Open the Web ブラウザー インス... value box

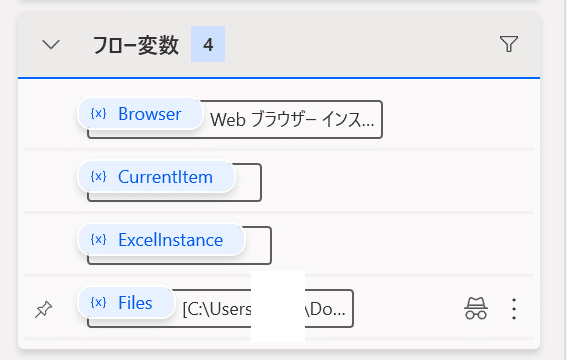292,120
